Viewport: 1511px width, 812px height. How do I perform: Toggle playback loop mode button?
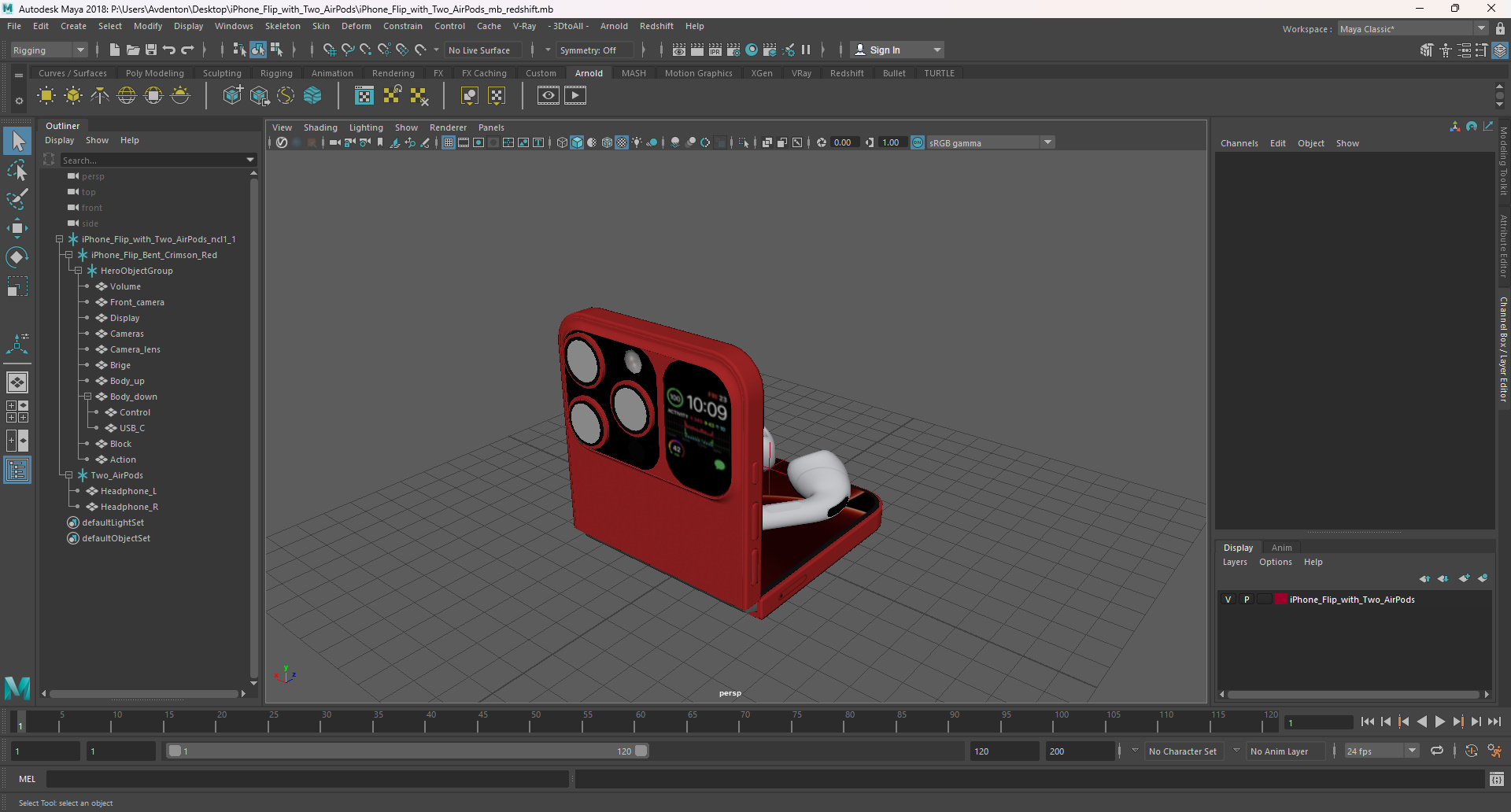tap(1437, 751)
